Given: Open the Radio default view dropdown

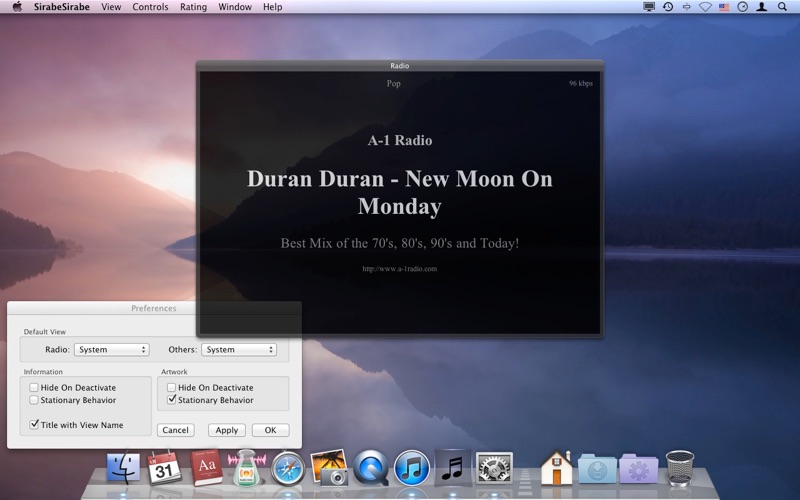Looking at the screenshot, I should [x=112, y=349].
